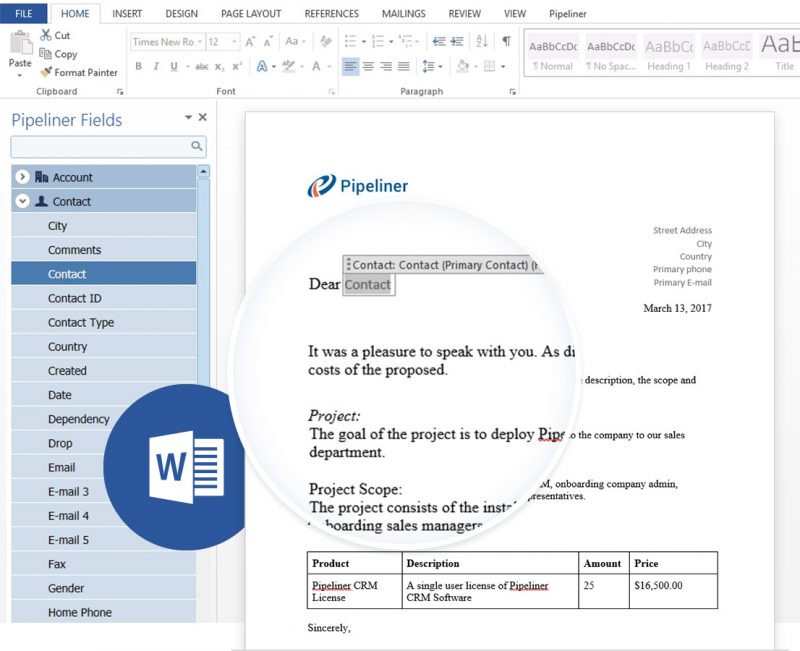Open the Pipeliner Fields pane options arrow
Image resolution: width=800 pixels, height=651 pixels.
click(x=188, y=117)
